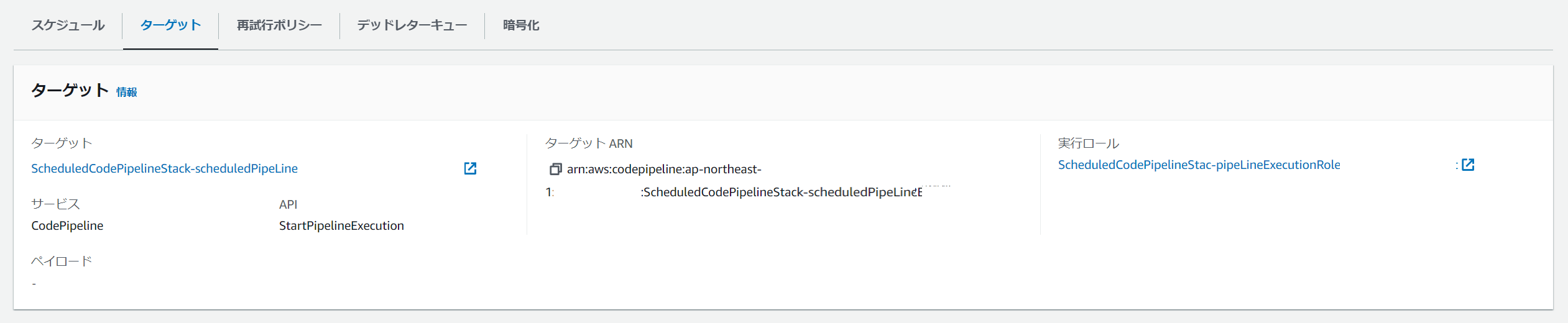Click external link icon beside execution role

click(x=1468, y=165)
